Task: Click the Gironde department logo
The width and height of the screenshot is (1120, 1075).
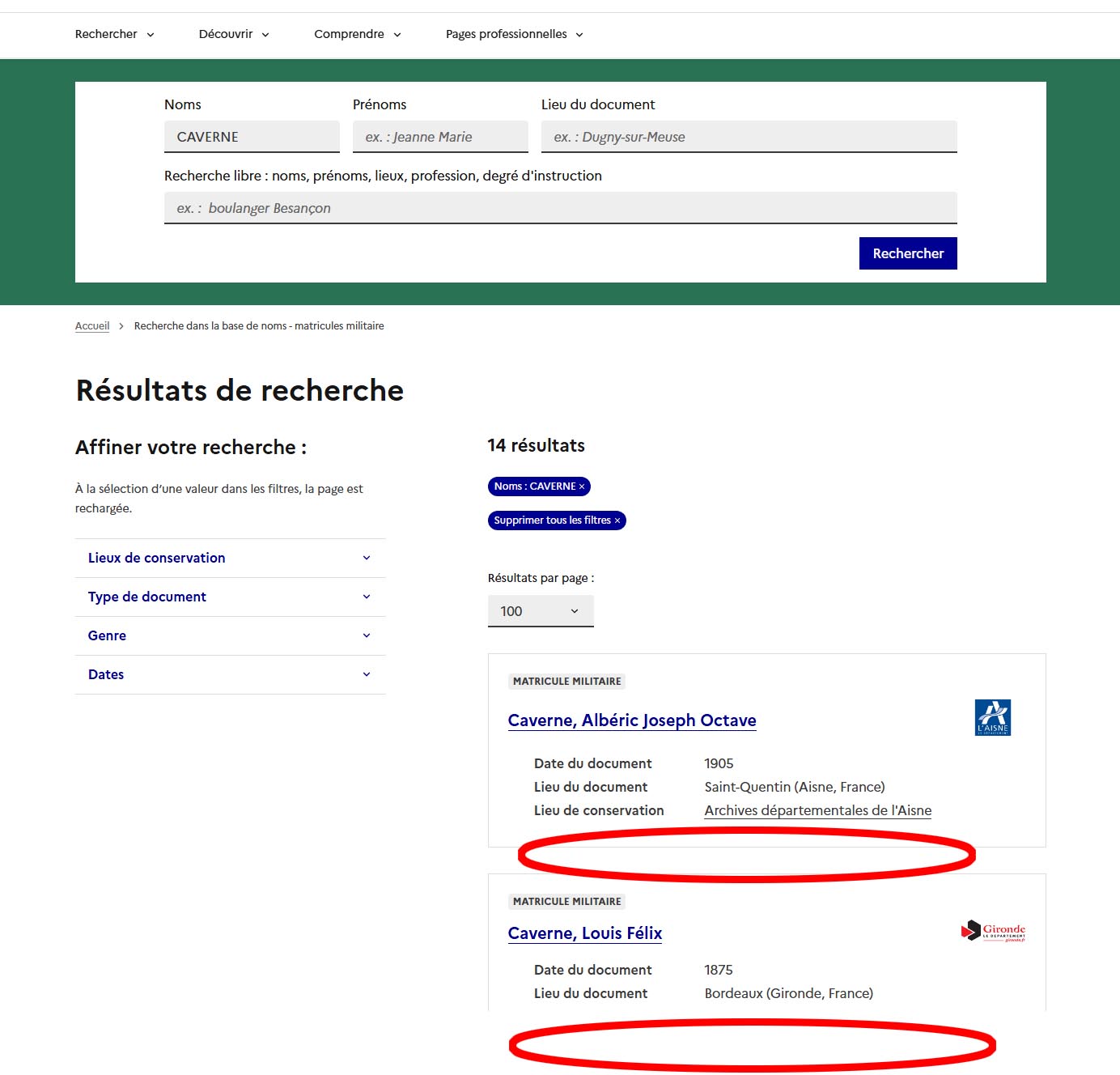Action: click(x=994, y=931)
